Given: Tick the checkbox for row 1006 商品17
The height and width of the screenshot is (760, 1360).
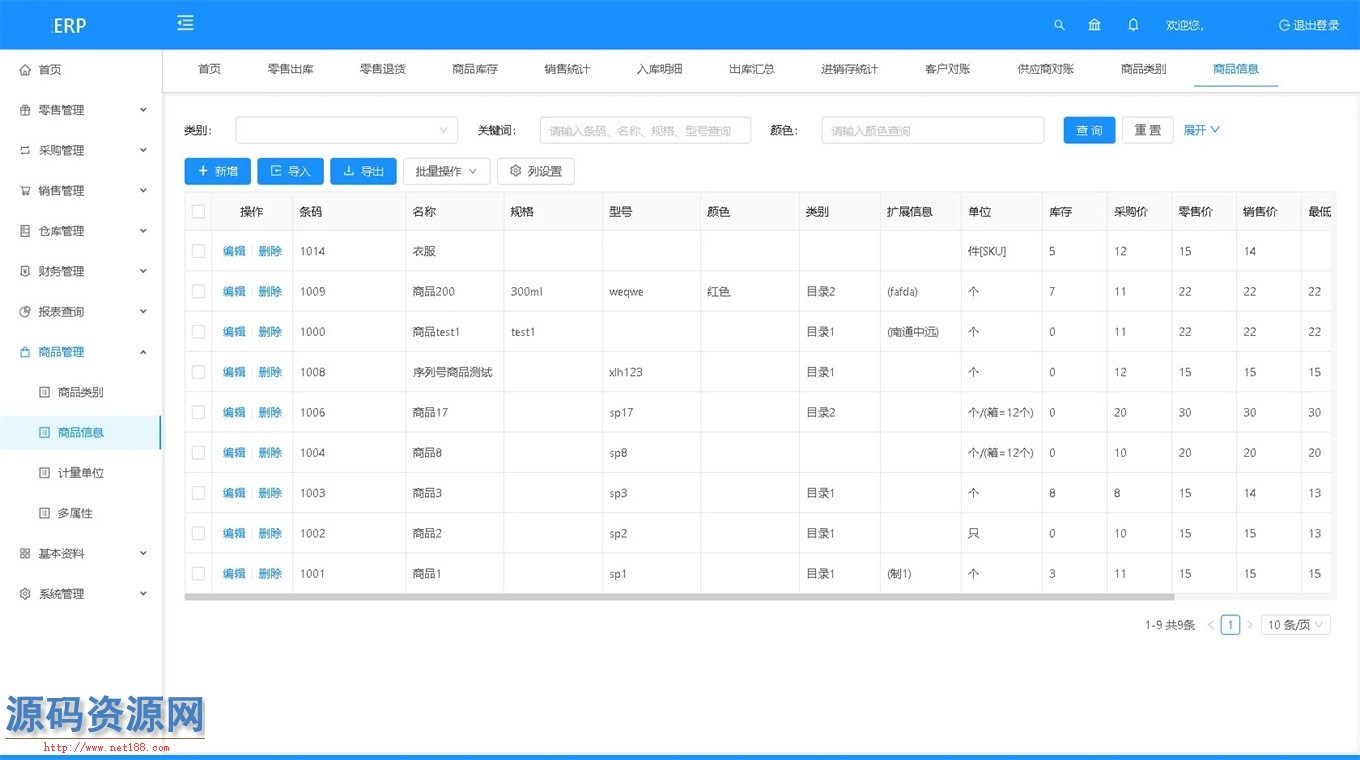Looking at the screenshot, I should pos(198,412).
